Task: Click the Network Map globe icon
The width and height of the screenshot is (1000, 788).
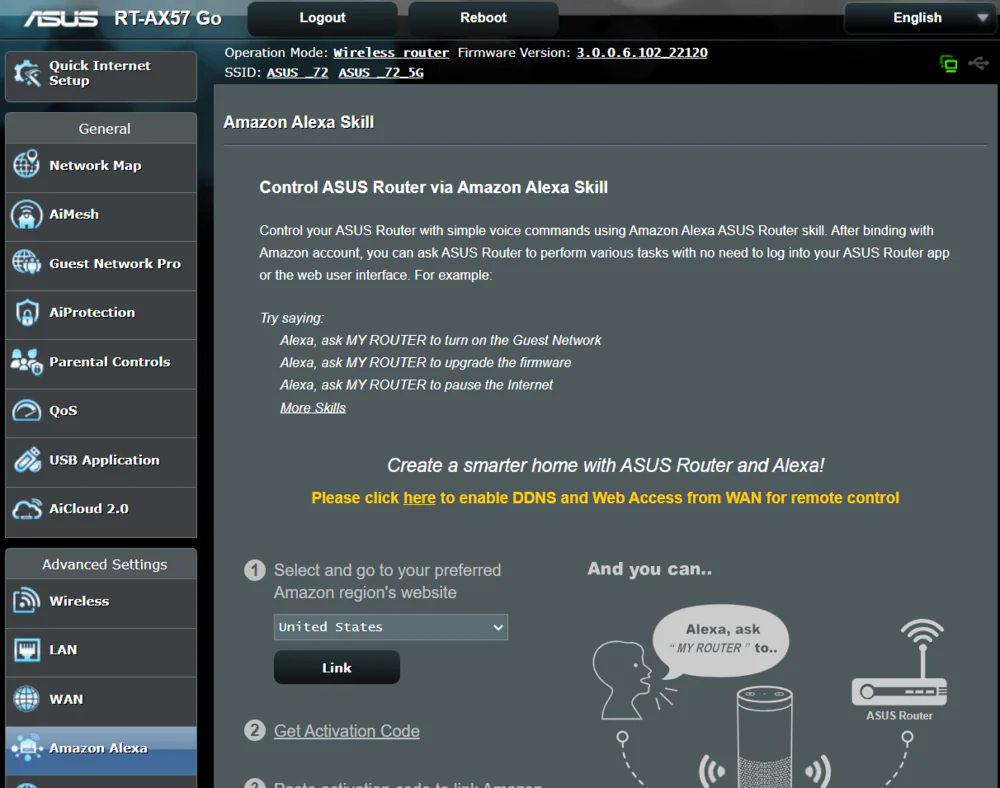Action: coord(27,164)
